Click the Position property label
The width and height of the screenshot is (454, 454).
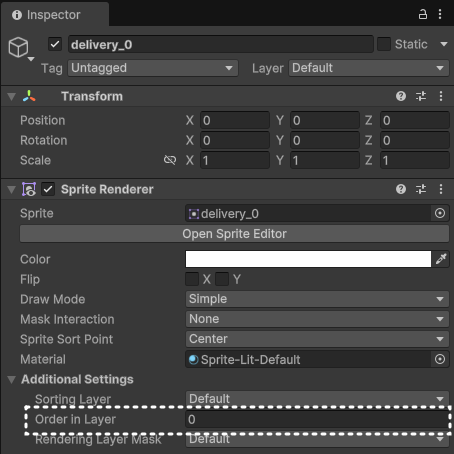43,120
